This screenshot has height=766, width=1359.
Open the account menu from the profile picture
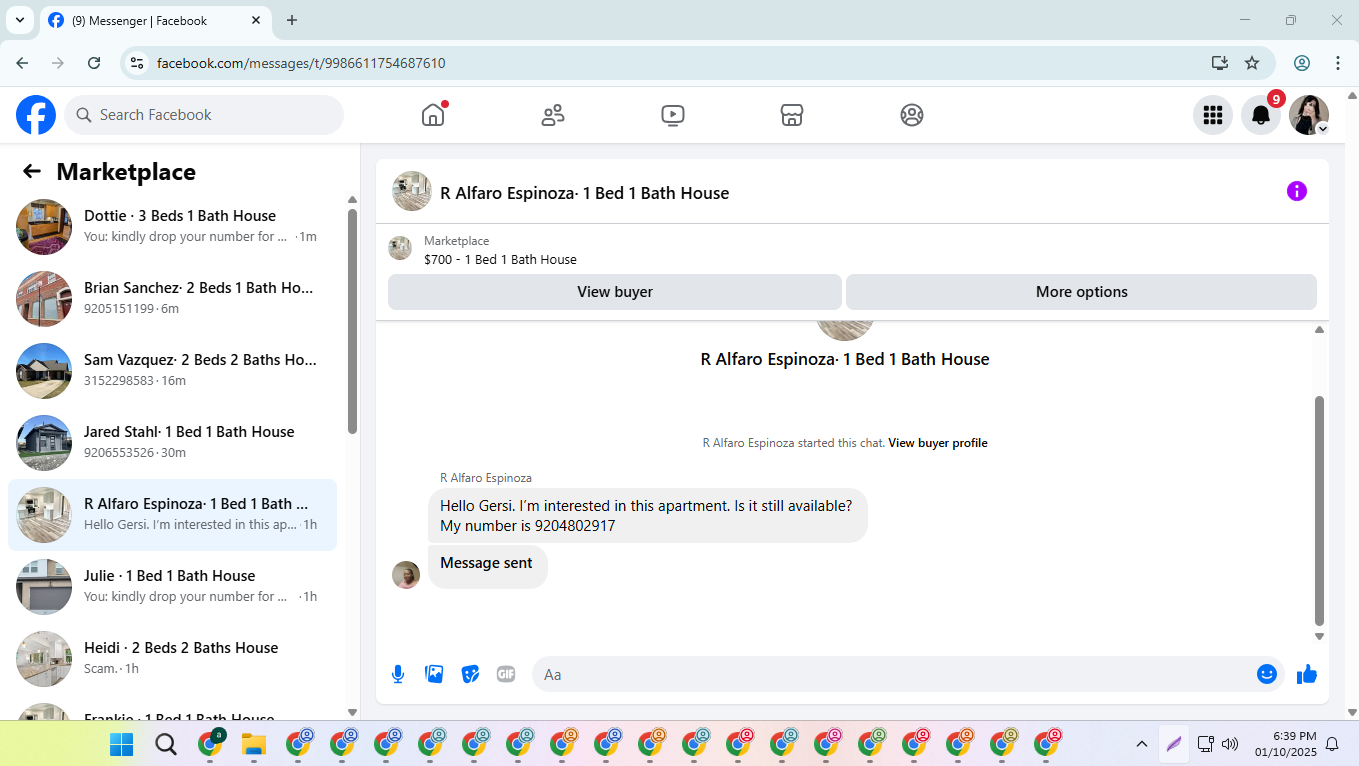point(1309,115)
